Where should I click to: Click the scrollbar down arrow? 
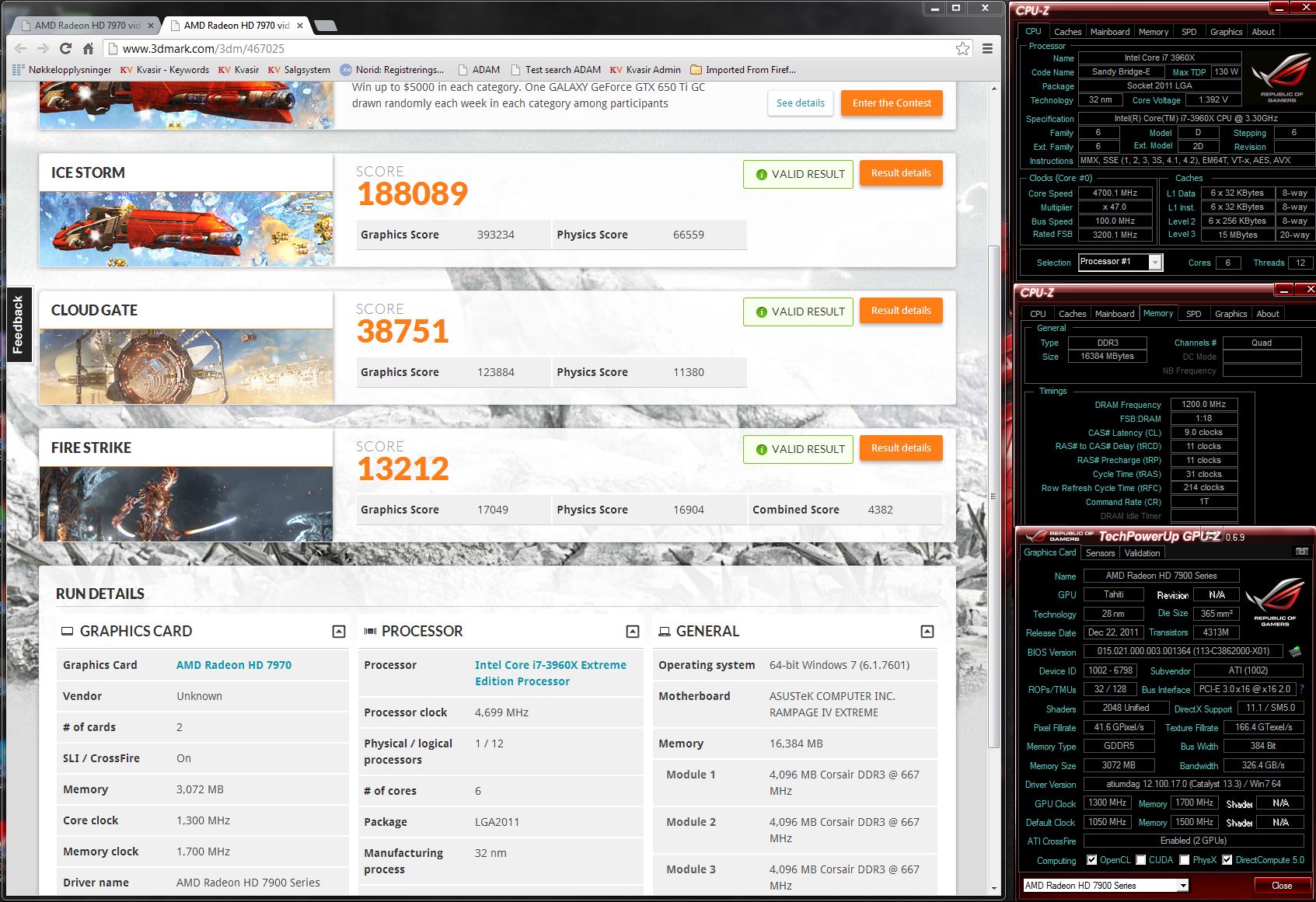click(x=993, y=888)
